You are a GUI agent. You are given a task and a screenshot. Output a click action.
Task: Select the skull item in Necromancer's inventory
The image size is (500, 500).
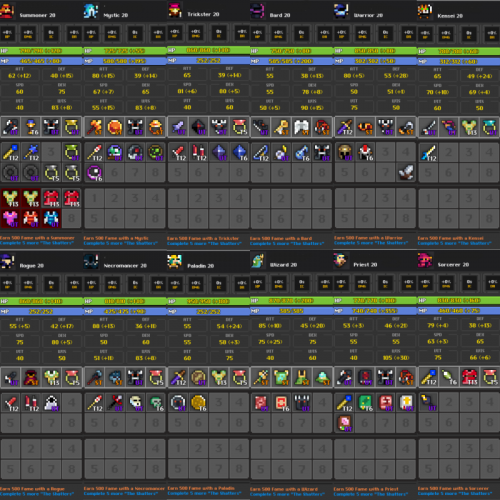pos(136,403)
